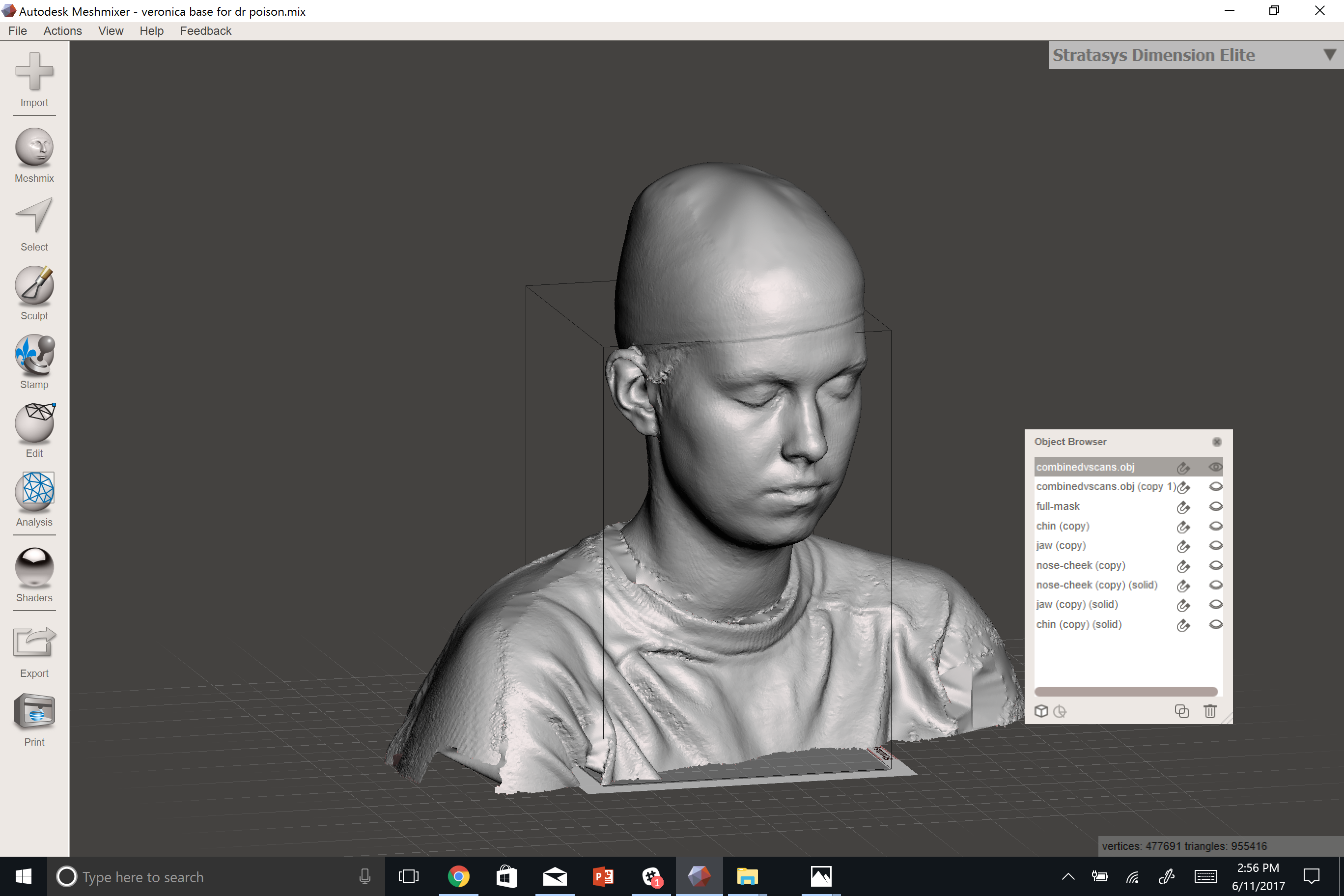Click the magnet icon for jaw (copy)
The image size is (1344, 896).
pyautogui.click(x=1183, y=546)
